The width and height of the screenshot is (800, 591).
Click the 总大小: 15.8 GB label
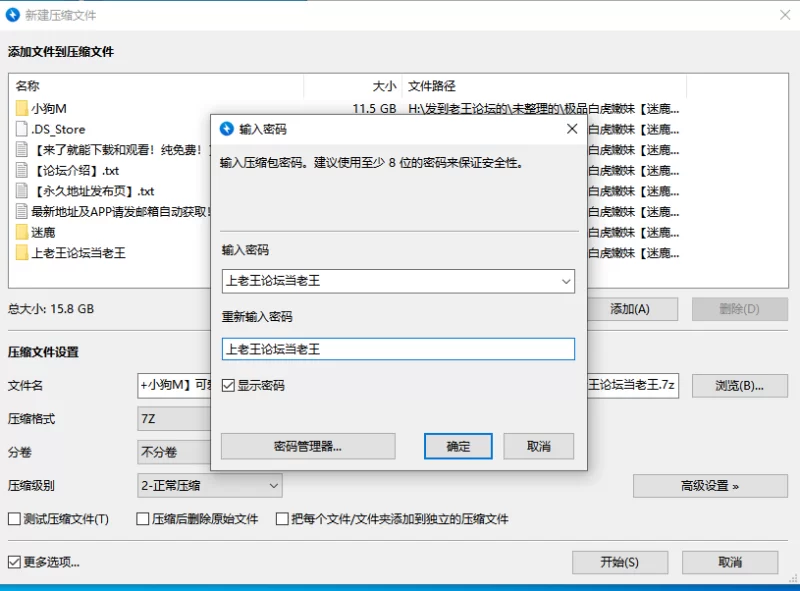tap(51, 309)
